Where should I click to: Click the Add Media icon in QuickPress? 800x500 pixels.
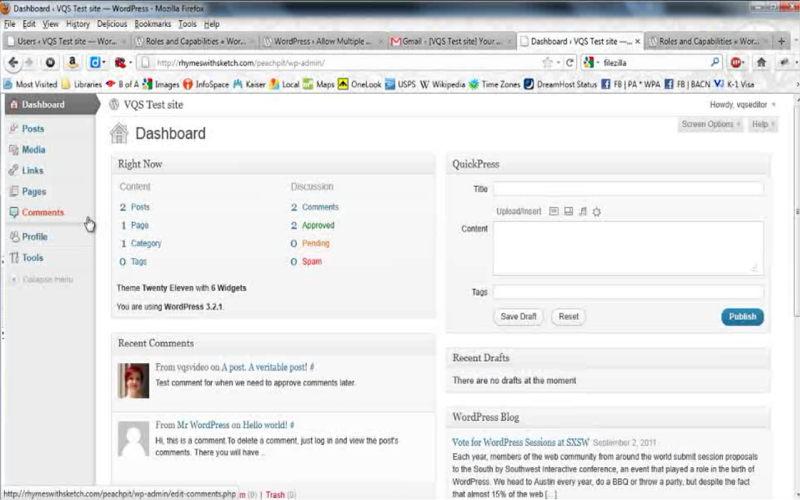pos(596,211)
